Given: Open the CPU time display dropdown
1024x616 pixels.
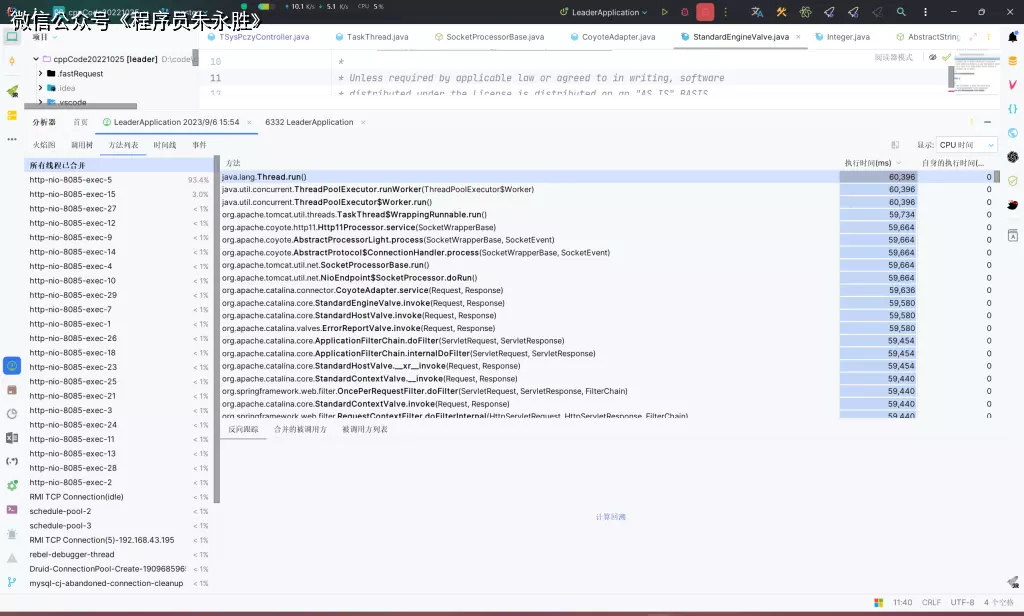Looking at the screenshot, I should click(x=966, y=145).
